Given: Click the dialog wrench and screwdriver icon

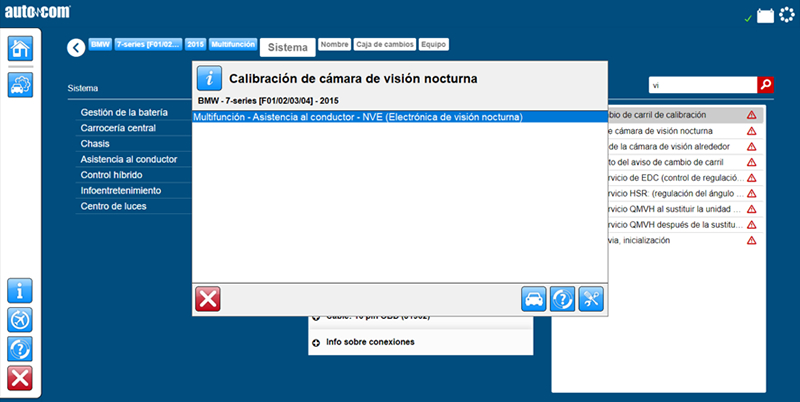Looking at the screenshot, I should [x=591, y=299].
